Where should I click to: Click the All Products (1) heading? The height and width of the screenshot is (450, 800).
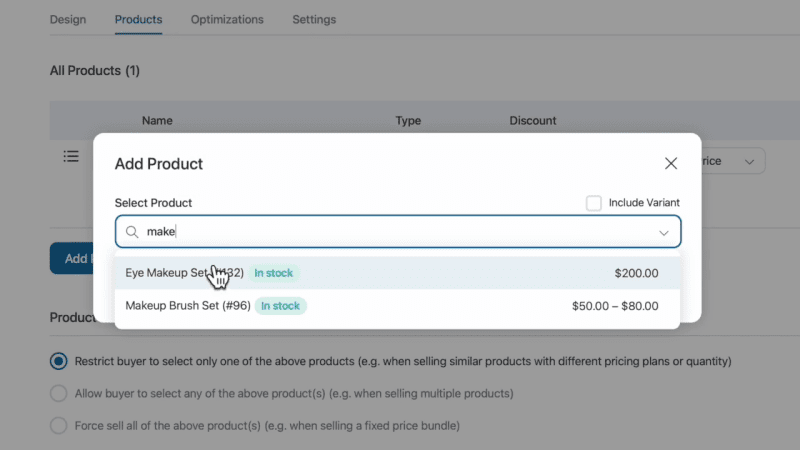click(x=94, y=70)
